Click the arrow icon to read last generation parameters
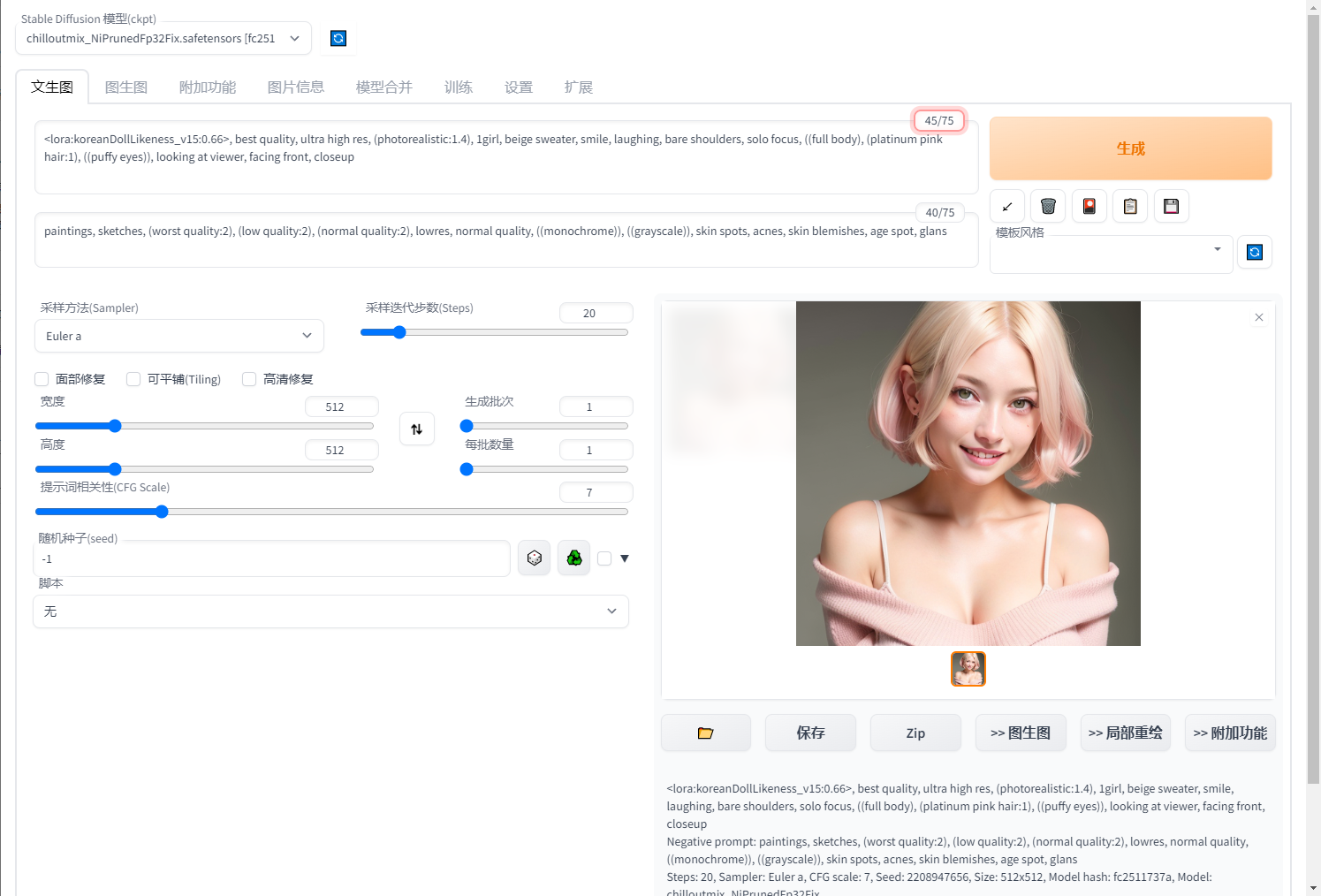1321x896 pixels. tap(1007, 206)
